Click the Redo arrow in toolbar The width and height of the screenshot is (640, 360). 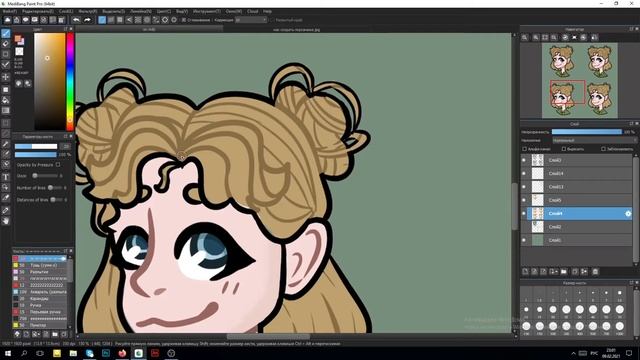(87, 20)
